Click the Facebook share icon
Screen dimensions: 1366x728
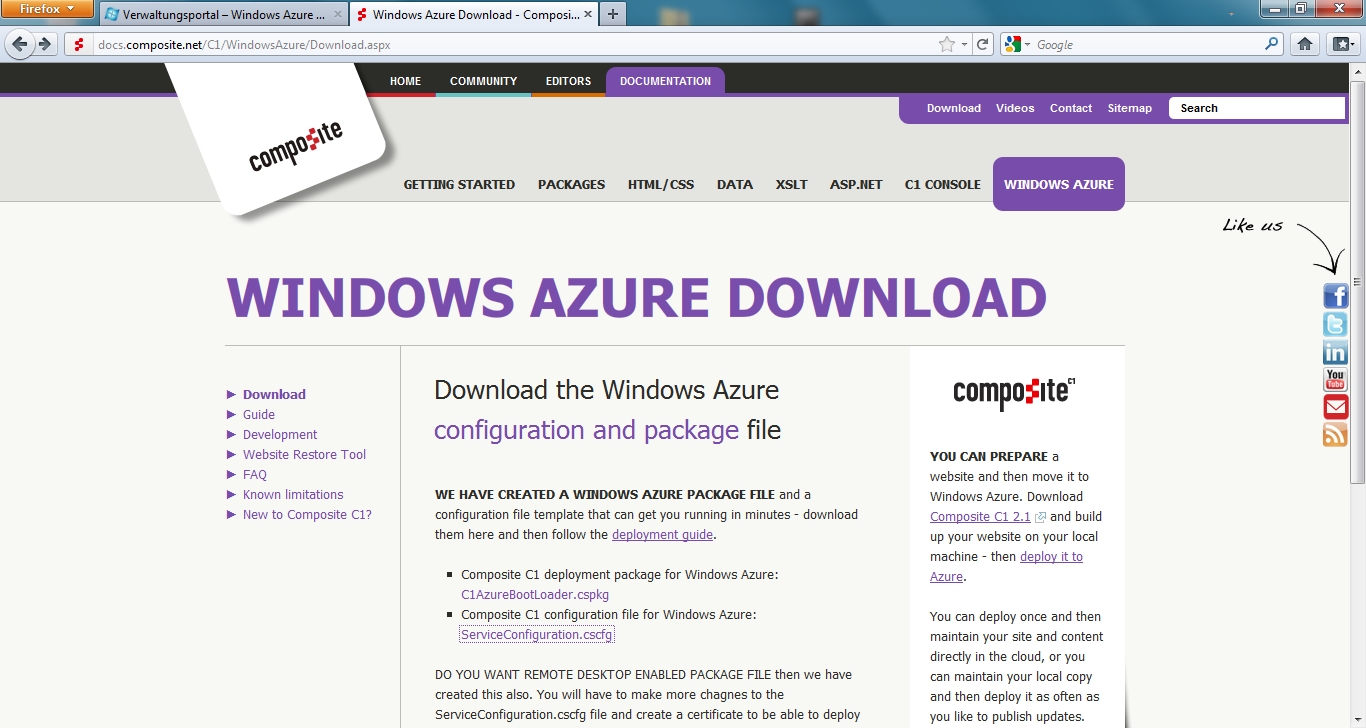click(x=1335, y=296)
